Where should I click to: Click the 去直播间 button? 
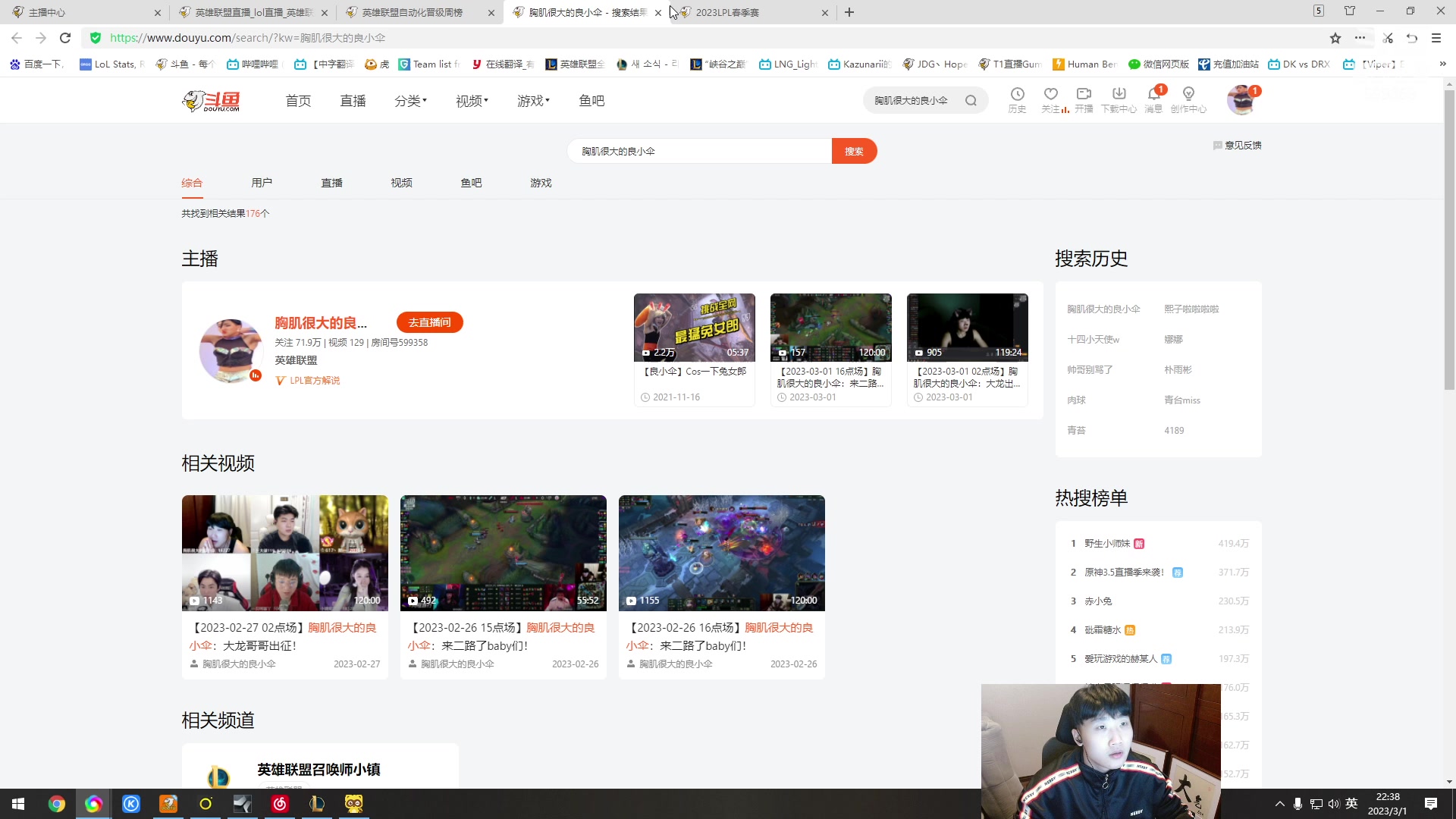pos(429,322)
